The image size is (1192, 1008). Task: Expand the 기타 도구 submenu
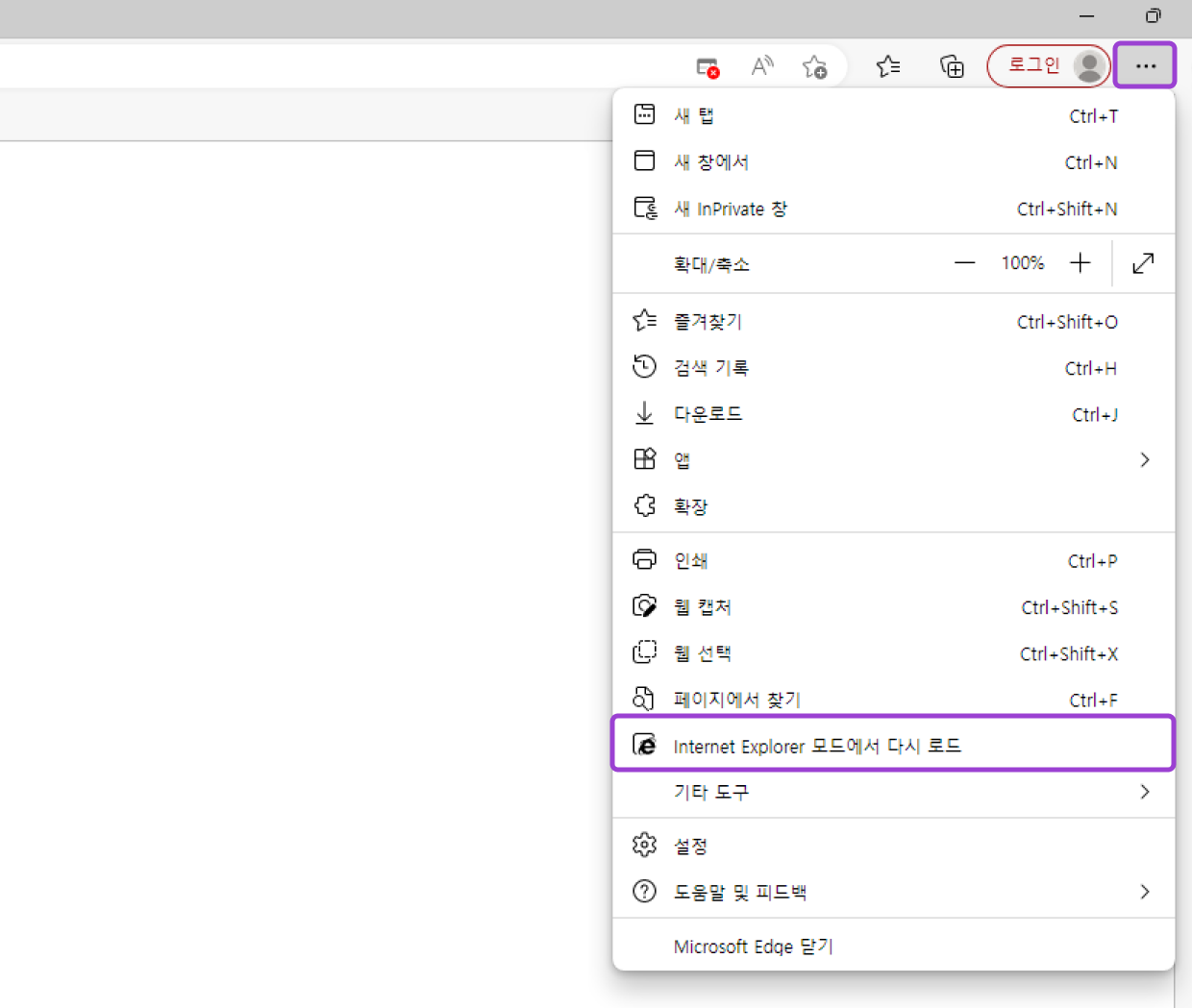tap(1144, 792)
